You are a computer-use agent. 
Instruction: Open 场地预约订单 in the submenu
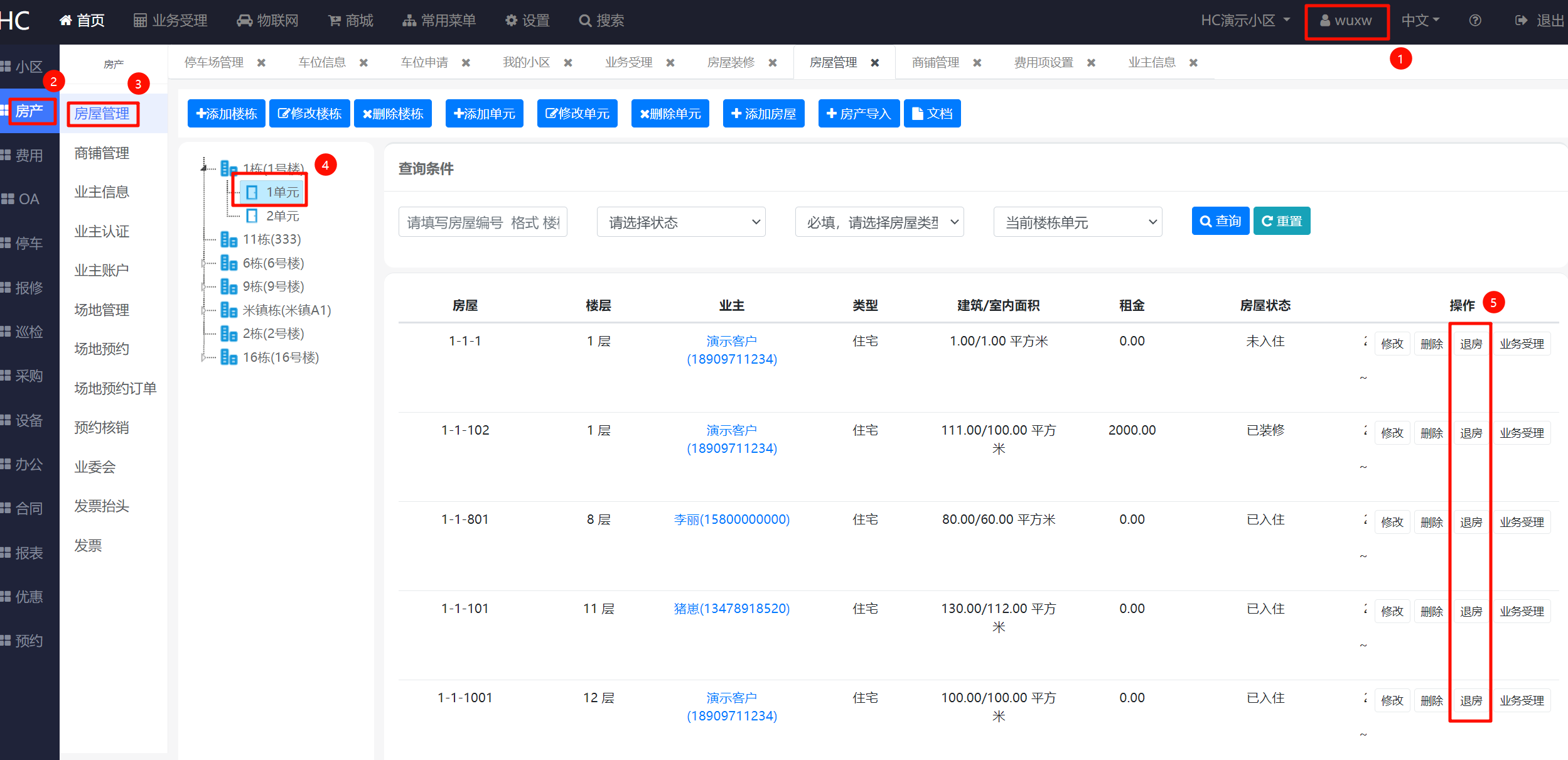[x=115, y=389]
